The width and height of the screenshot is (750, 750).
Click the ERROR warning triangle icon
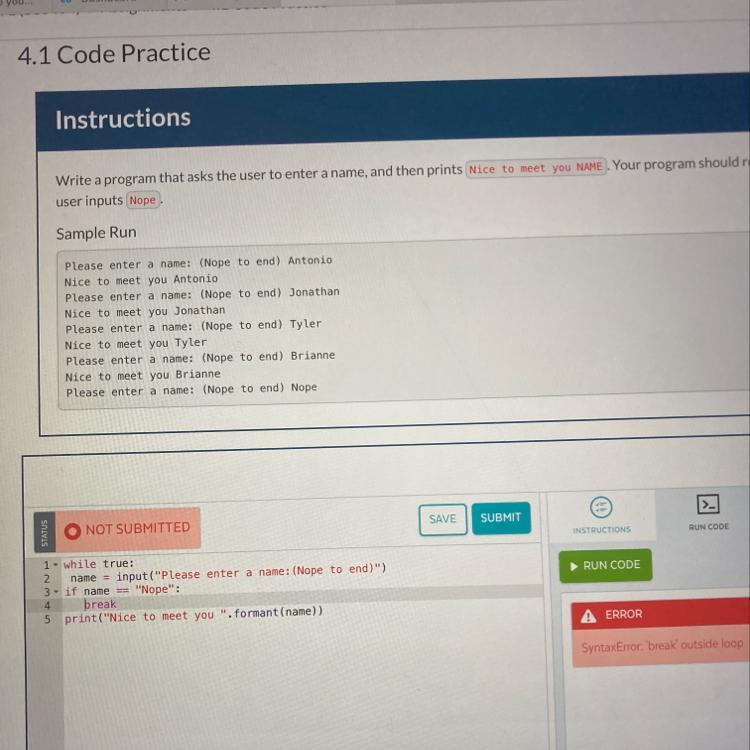pos(588,616)
